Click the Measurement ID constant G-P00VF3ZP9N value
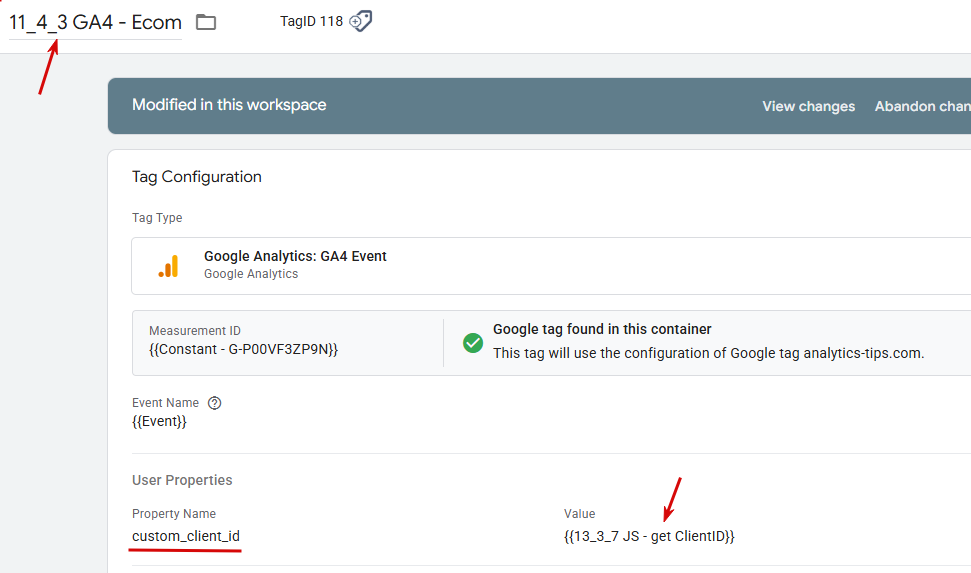 pos(243,350)
